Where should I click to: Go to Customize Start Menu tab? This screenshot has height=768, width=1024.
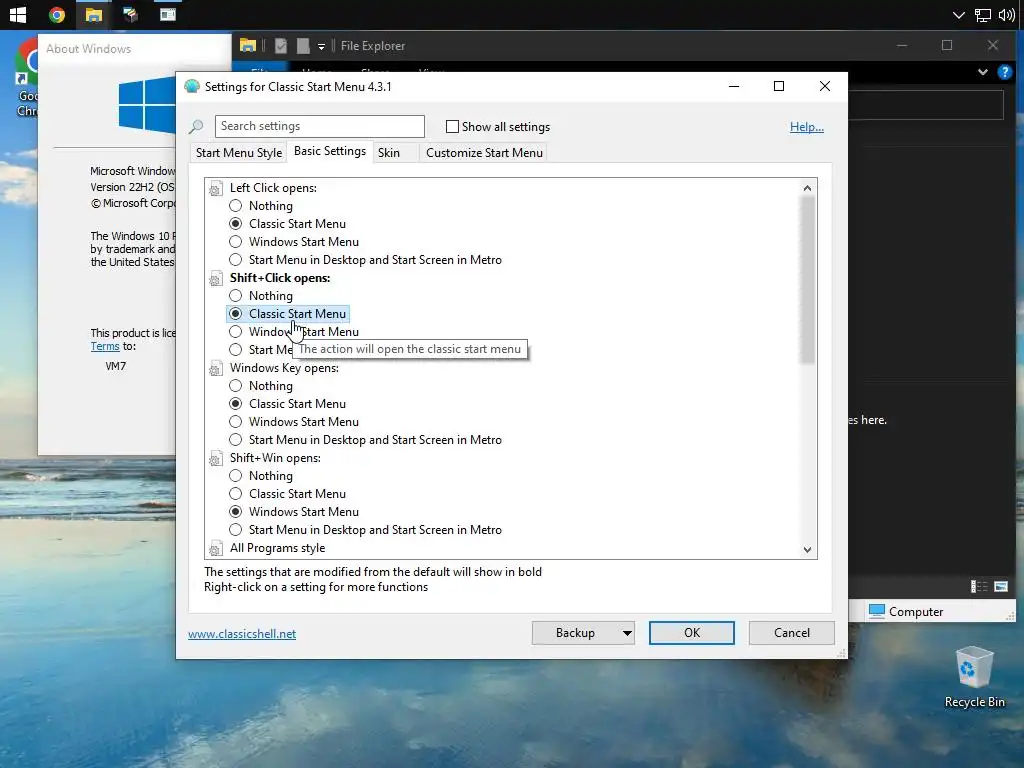(x=484, y=153)
